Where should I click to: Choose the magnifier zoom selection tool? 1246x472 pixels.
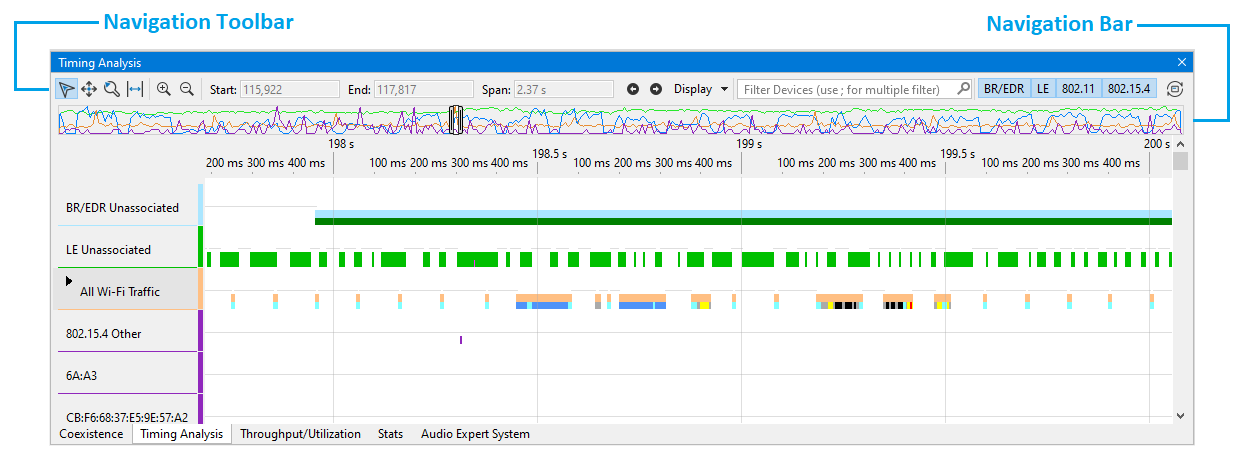[112, 89]
